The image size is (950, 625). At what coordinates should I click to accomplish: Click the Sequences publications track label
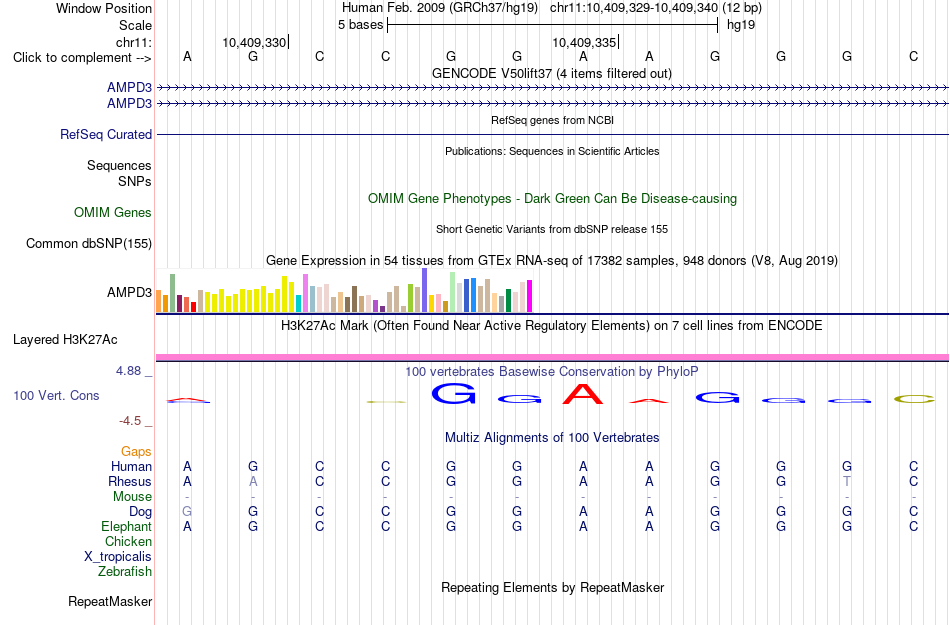tap(119, 165)
